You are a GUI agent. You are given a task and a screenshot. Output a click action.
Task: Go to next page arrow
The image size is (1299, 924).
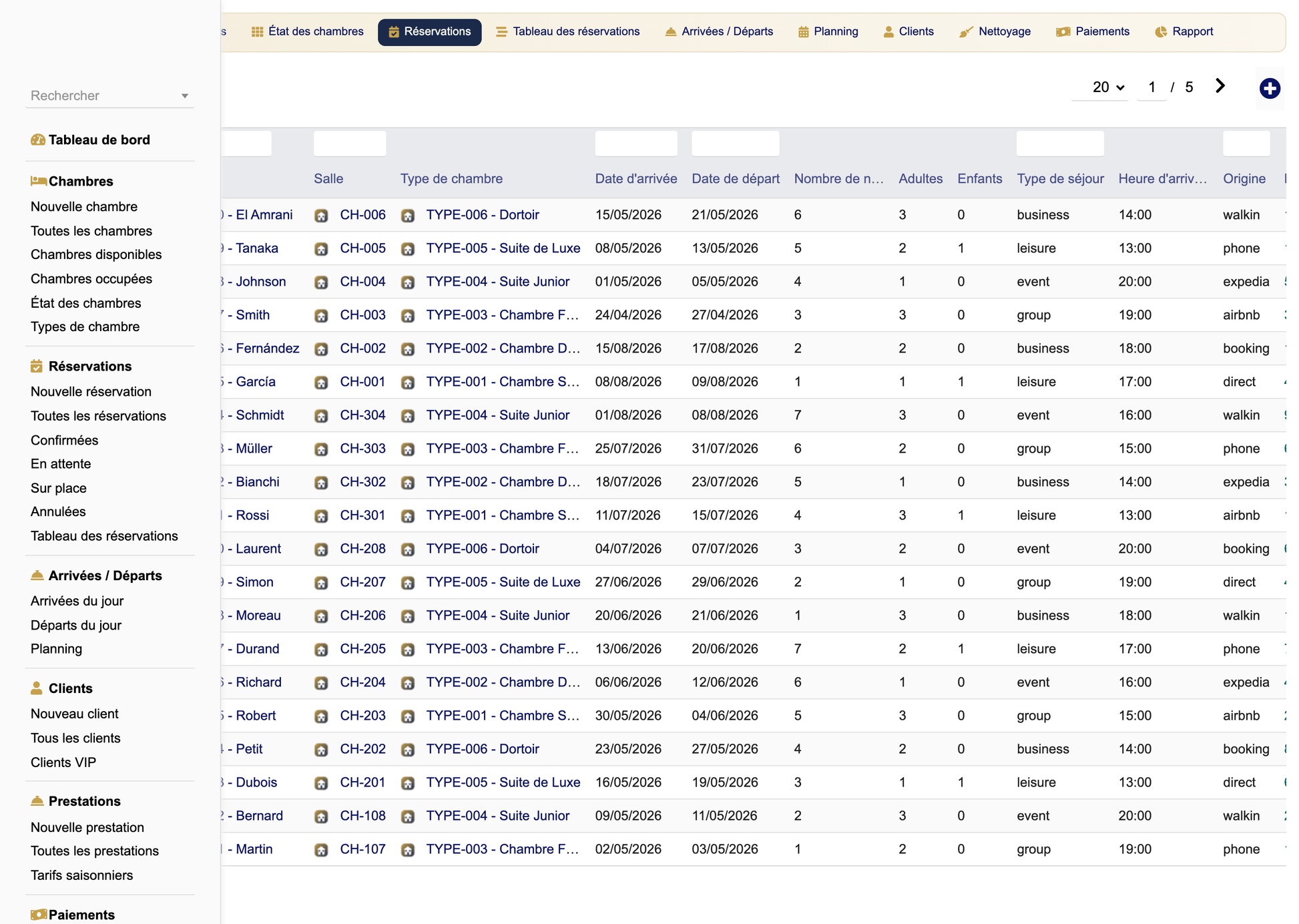1220,86
